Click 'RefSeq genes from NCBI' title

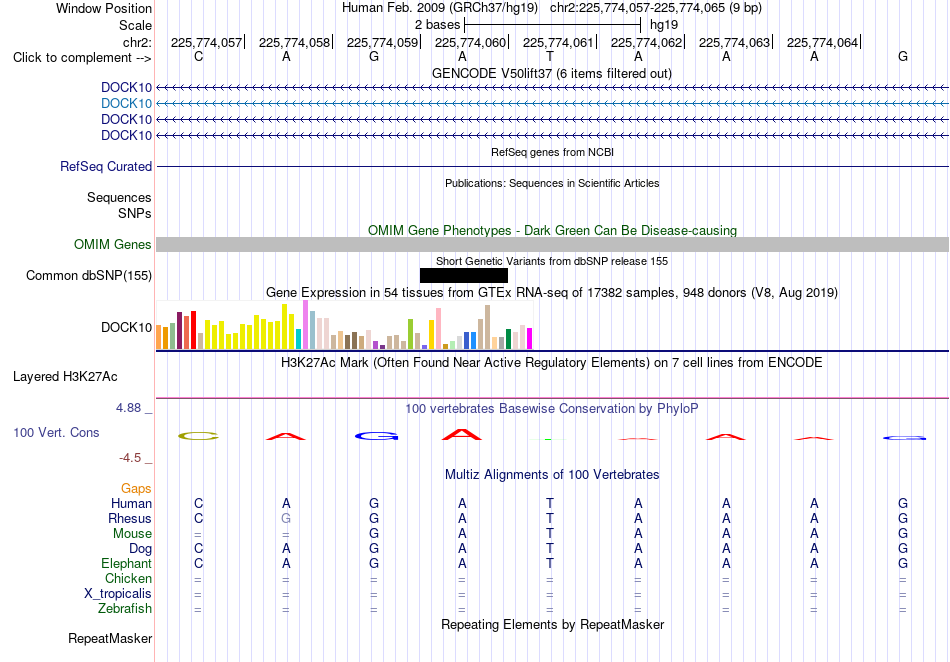click(x=553, y=153)
